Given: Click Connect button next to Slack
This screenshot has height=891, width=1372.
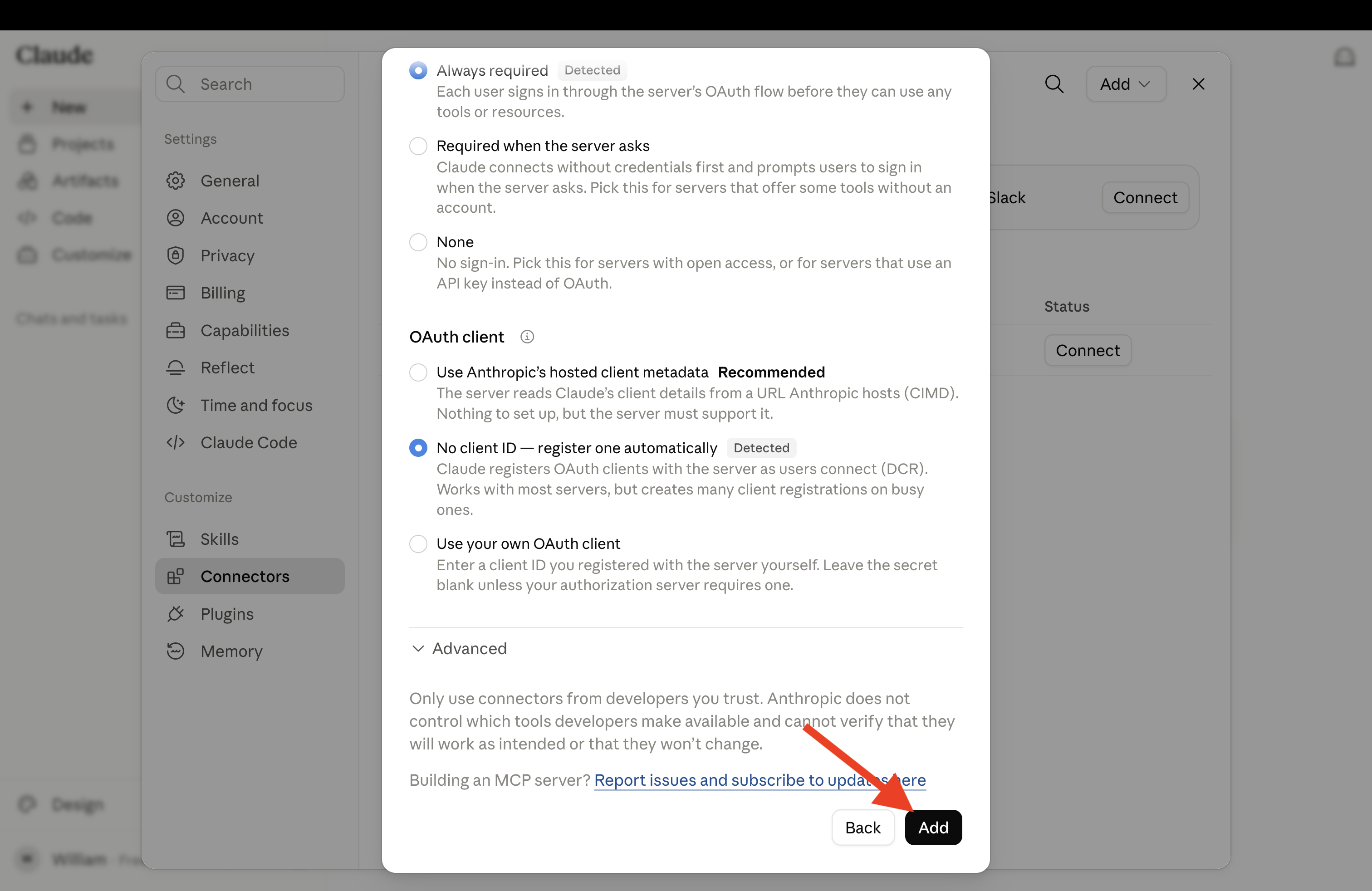Looking at the screenshot, I should click(x=1145, y=198).
